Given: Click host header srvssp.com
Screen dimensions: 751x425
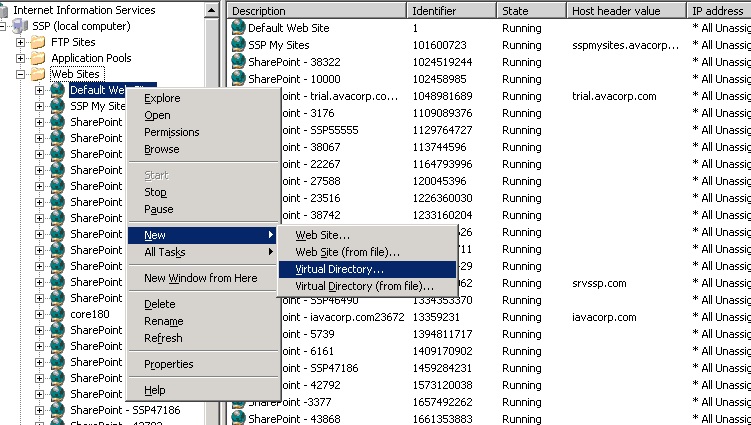Looking at the screenshot, I should (599, 283).
